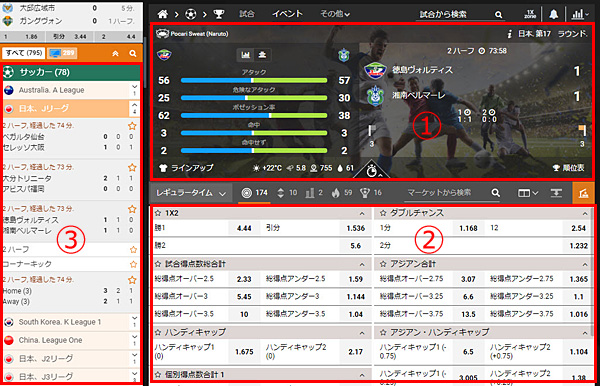Open the 順位表 standings link
The width and height of the screenshot is (600, 386).
click(569, 168)
